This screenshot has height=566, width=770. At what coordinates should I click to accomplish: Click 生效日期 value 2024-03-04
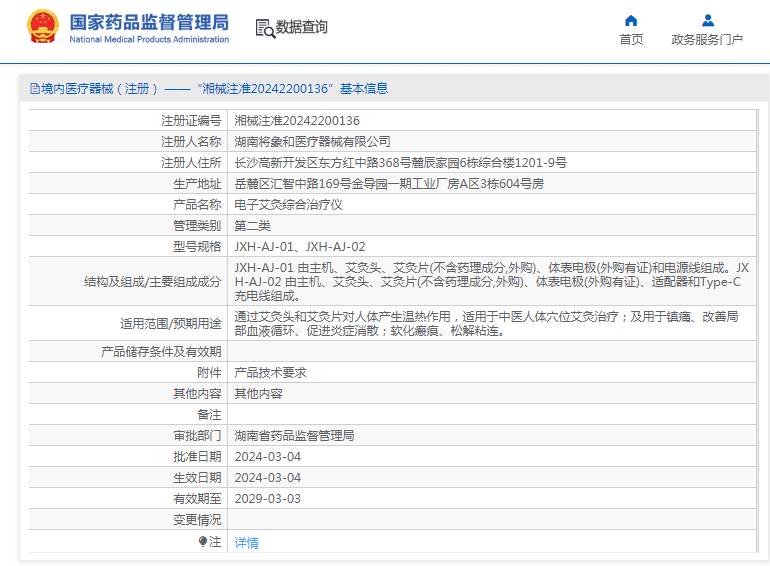click(268, 478)
